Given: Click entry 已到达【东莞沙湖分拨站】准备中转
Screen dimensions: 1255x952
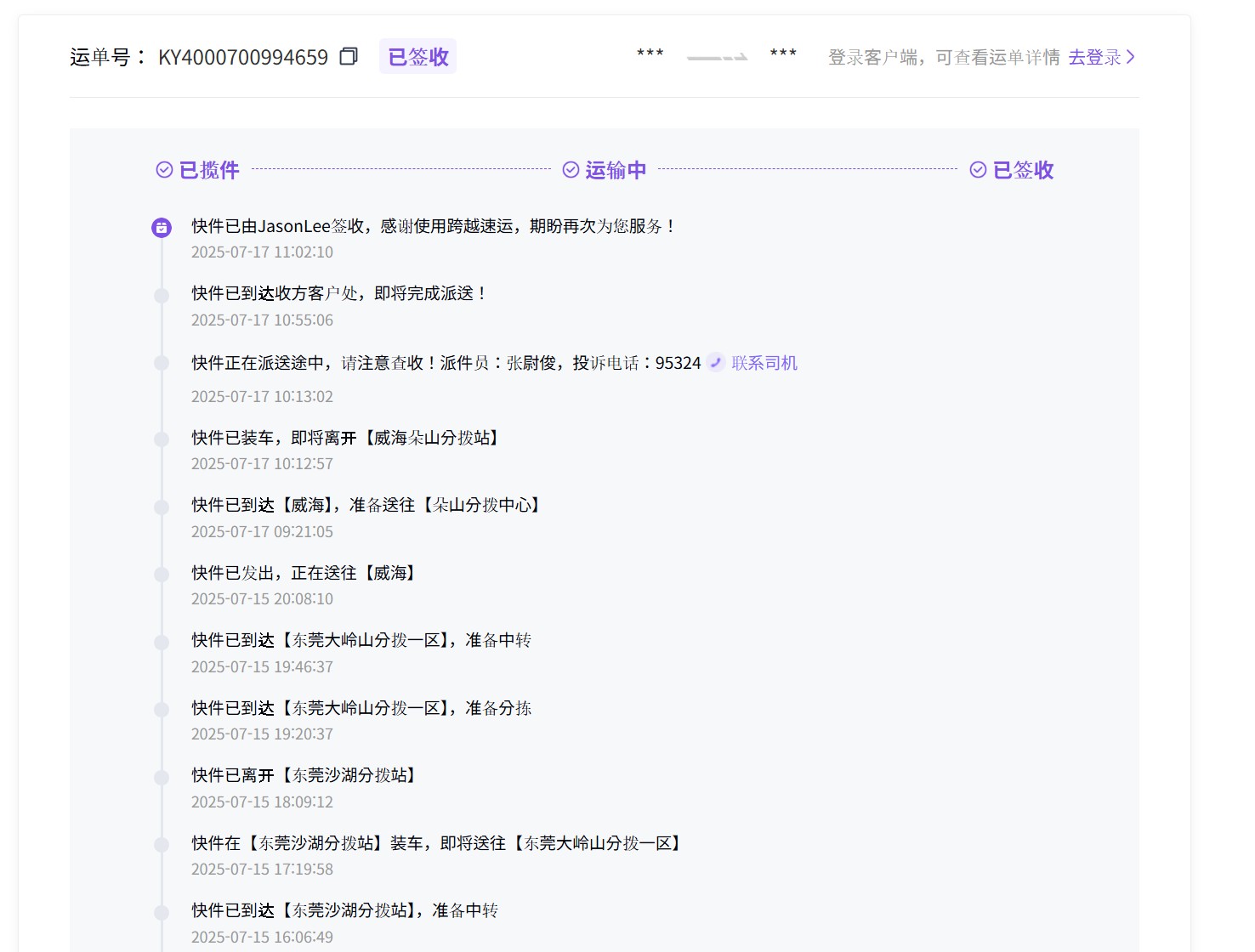Looking at the screenshot, I should [345, 910].
